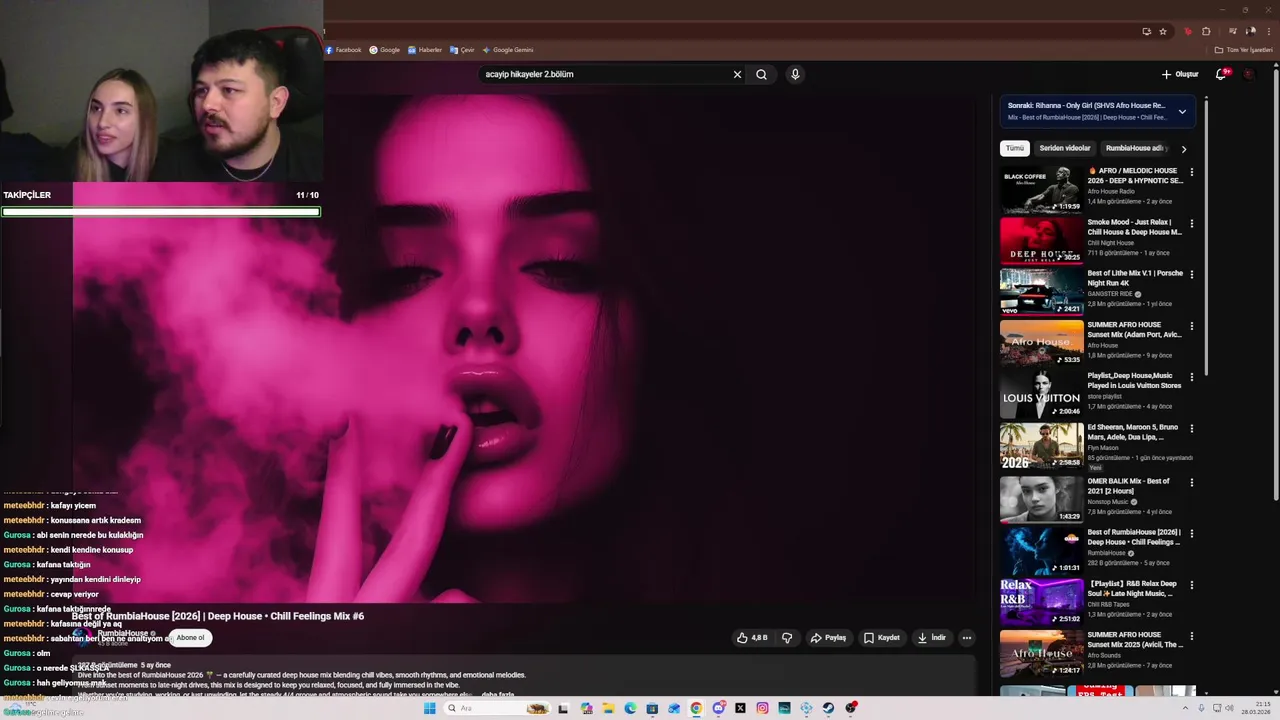Screen dimensions: 1280x720
Task: Expand the Sonraki mix playlist panel
Action: point(1182,111)
